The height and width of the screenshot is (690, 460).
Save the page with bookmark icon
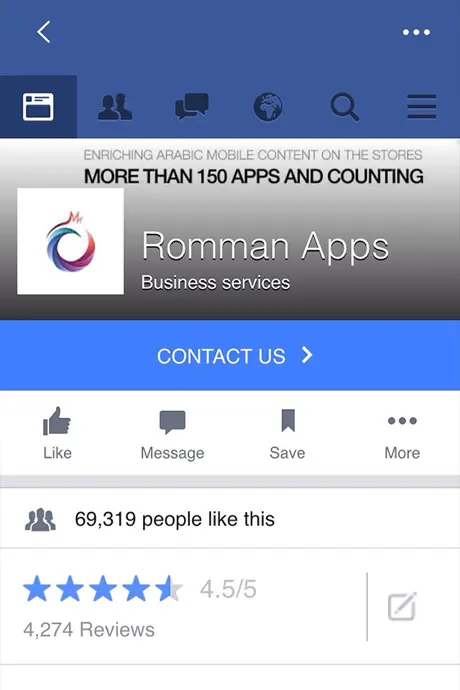pos(287,435)
